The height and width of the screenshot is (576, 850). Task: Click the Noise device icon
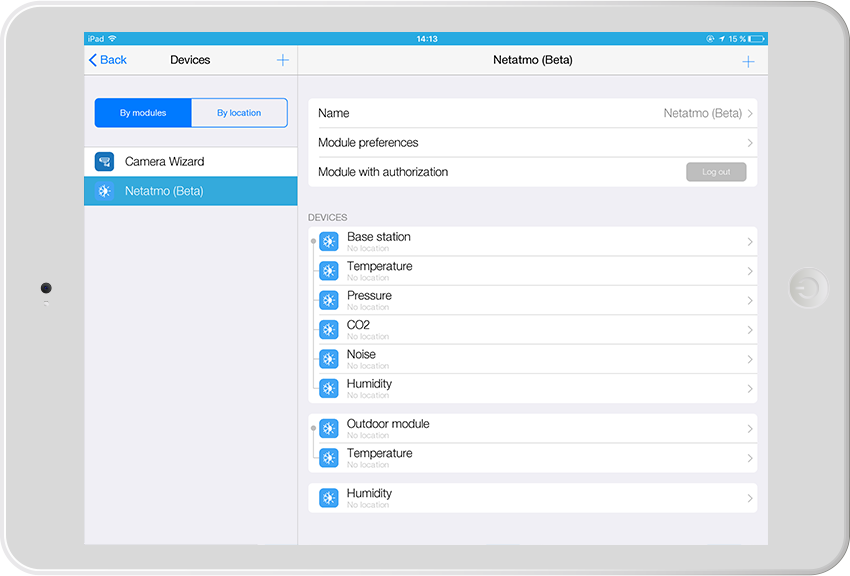point(329,359)
